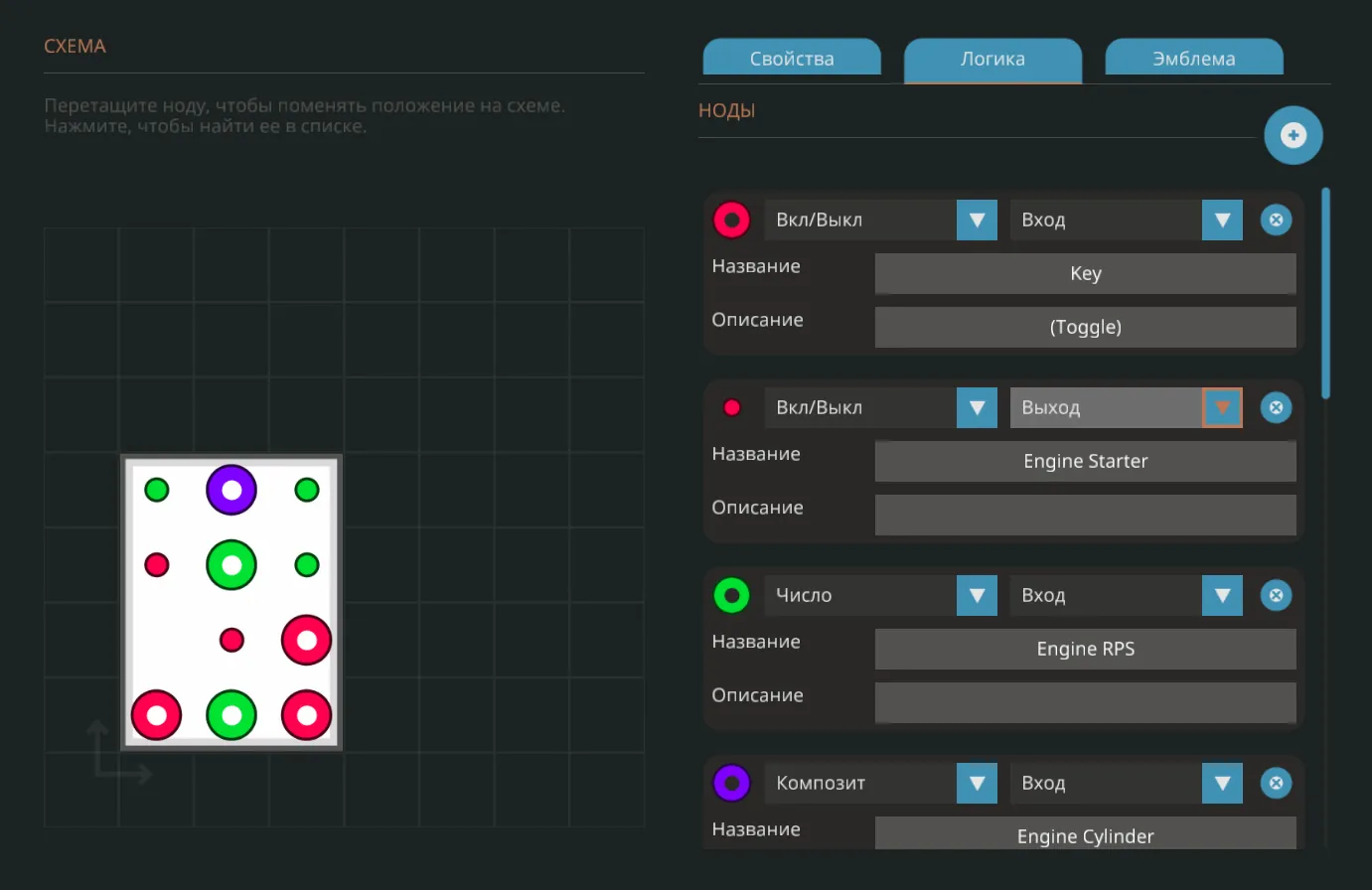This screenshot has width=1372, height=890.
Task: Delete the Engine Cylinder node
Action: (1276, 783)
